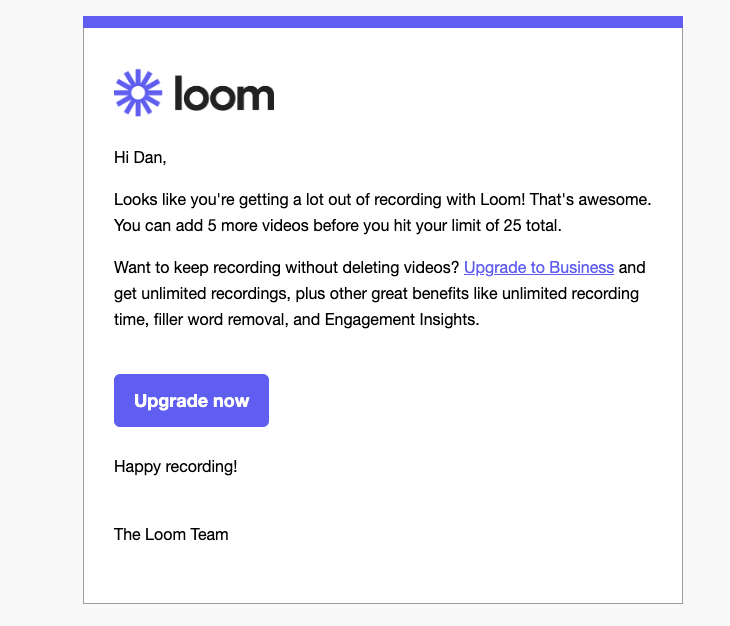
Task: Click the "Happy recording!" line
Action: (x=176, y=466)
